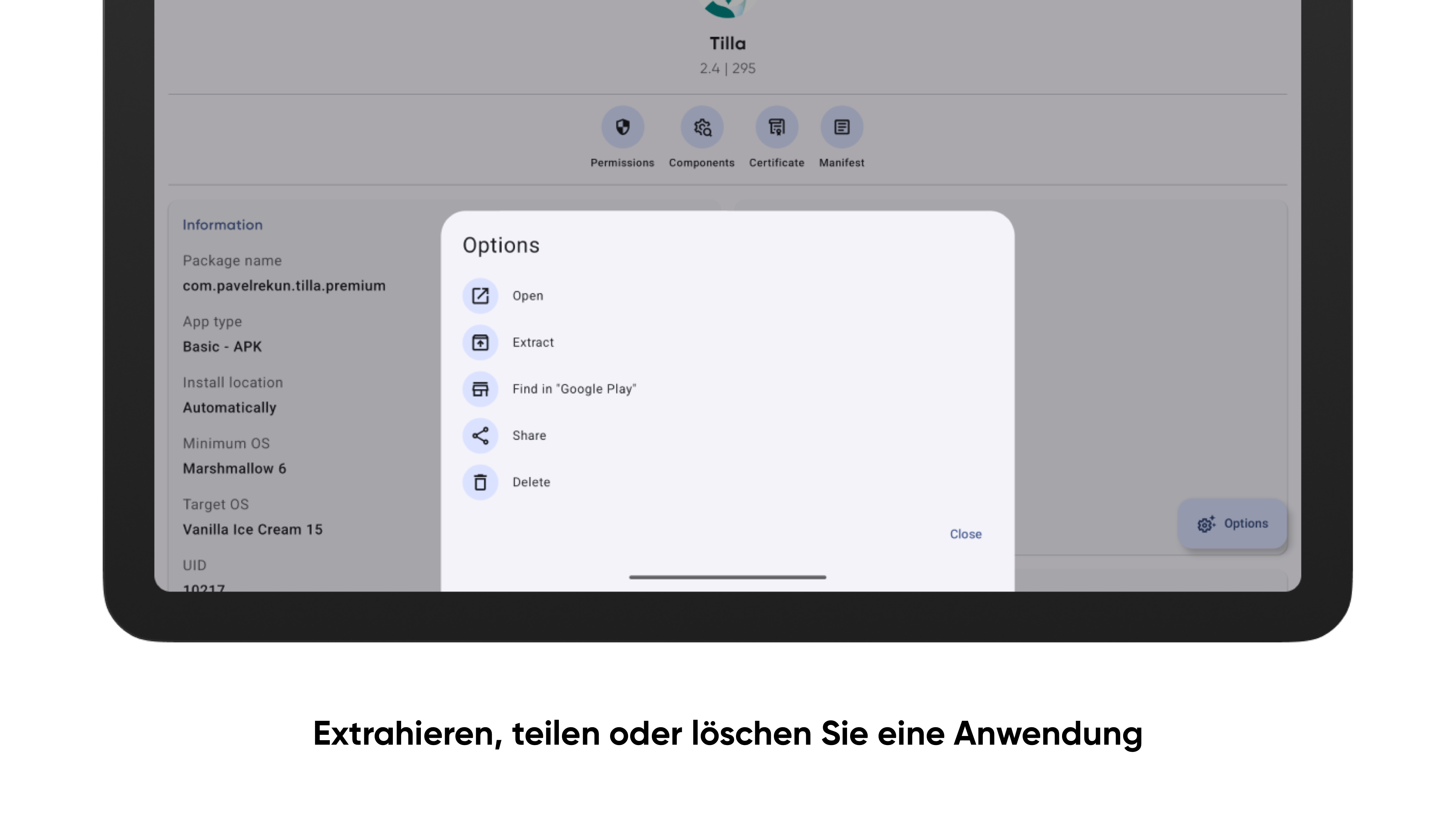Viewport: 1456px width, 819px height.
Task: Select the Open menu entry text
Action: pos(527,296)
